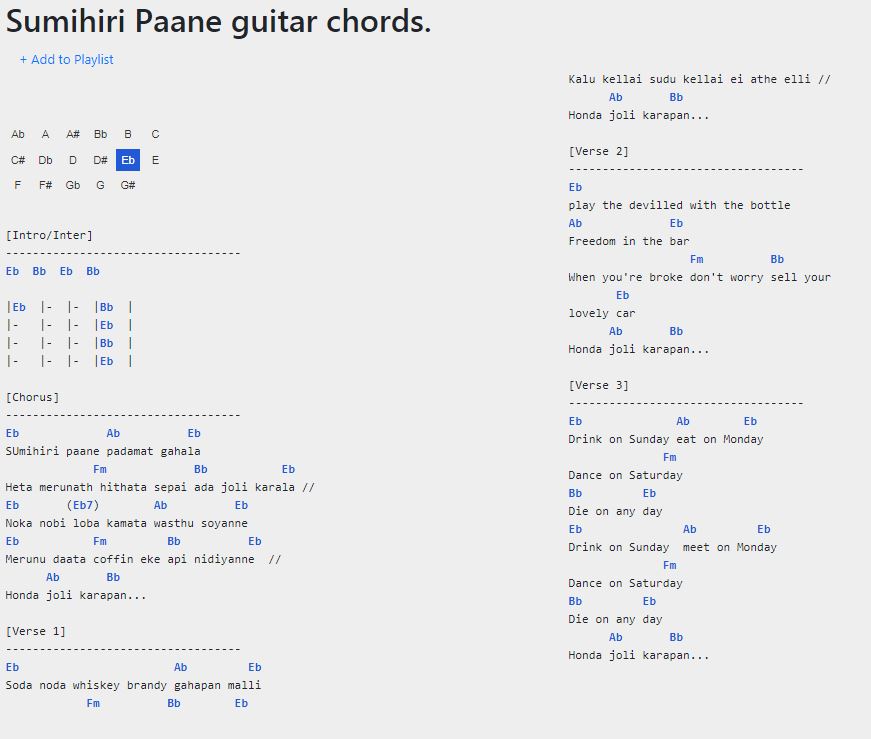Transpose chords to E
The width and height of the screenshot is (871, 739).
[x=156, y=160]
